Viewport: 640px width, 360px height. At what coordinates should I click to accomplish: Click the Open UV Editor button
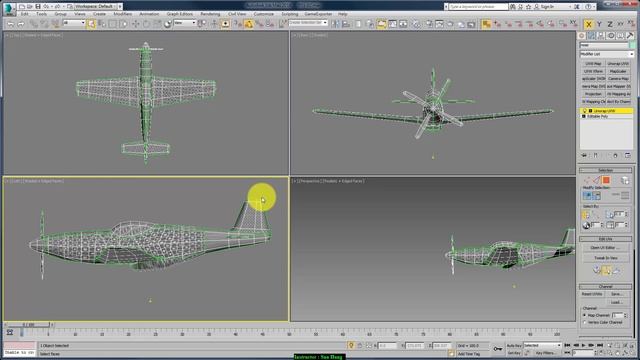[605, 248]
